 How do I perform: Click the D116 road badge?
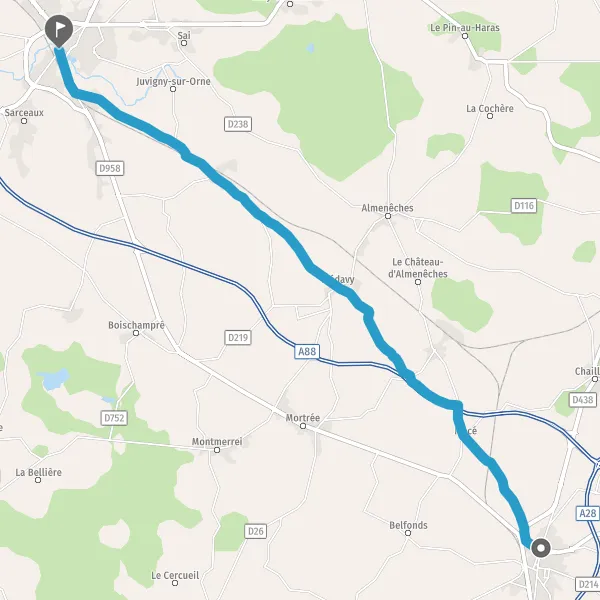click(524, 206)
